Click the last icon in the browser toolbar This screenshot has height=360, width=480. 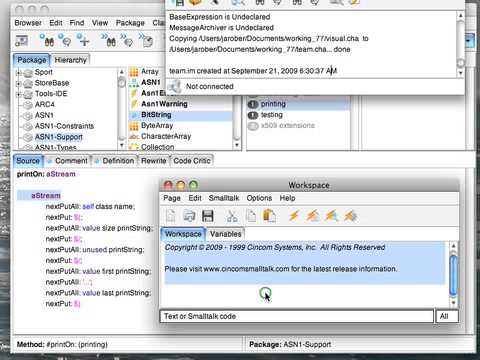coord(146,40)
